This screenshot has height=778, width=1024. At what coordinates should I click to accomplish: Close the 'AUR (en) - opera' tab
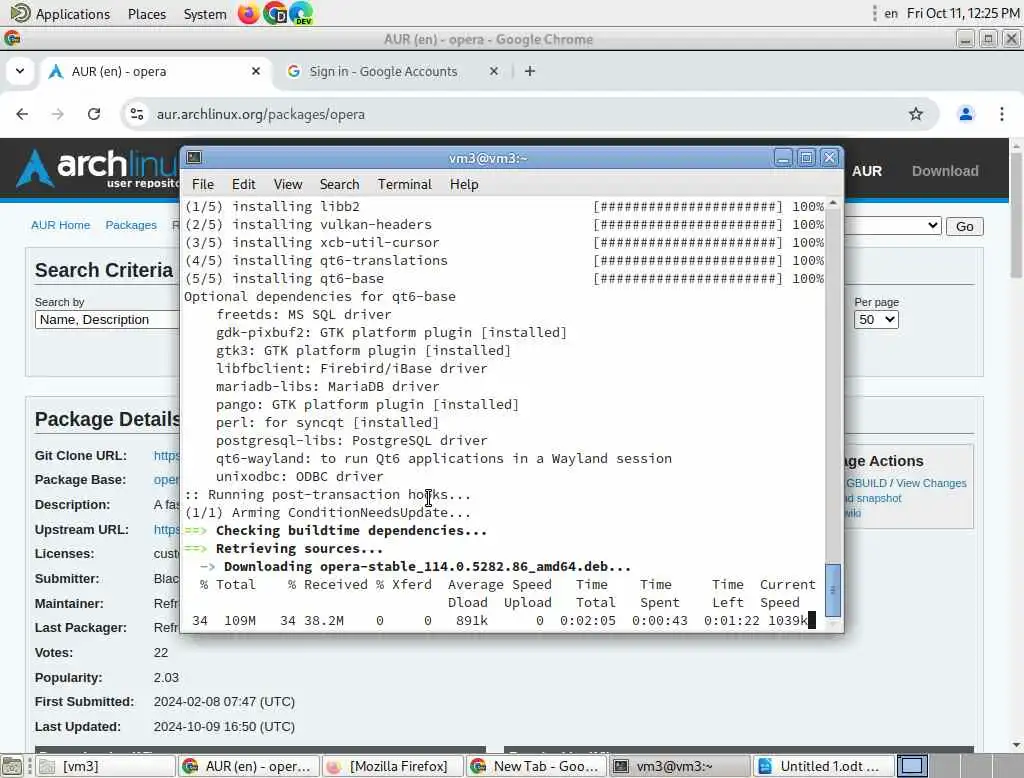click(x=256, y=71)
